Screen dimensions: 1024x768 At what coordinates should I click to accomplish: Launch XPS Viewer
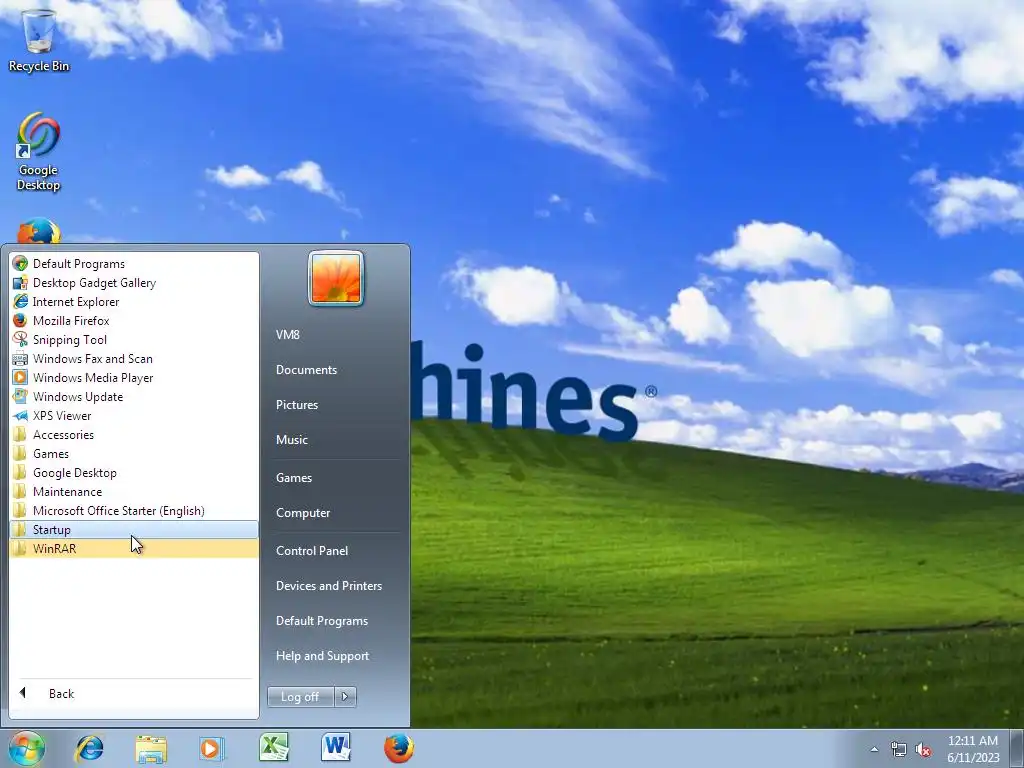(x=134, y=415)
